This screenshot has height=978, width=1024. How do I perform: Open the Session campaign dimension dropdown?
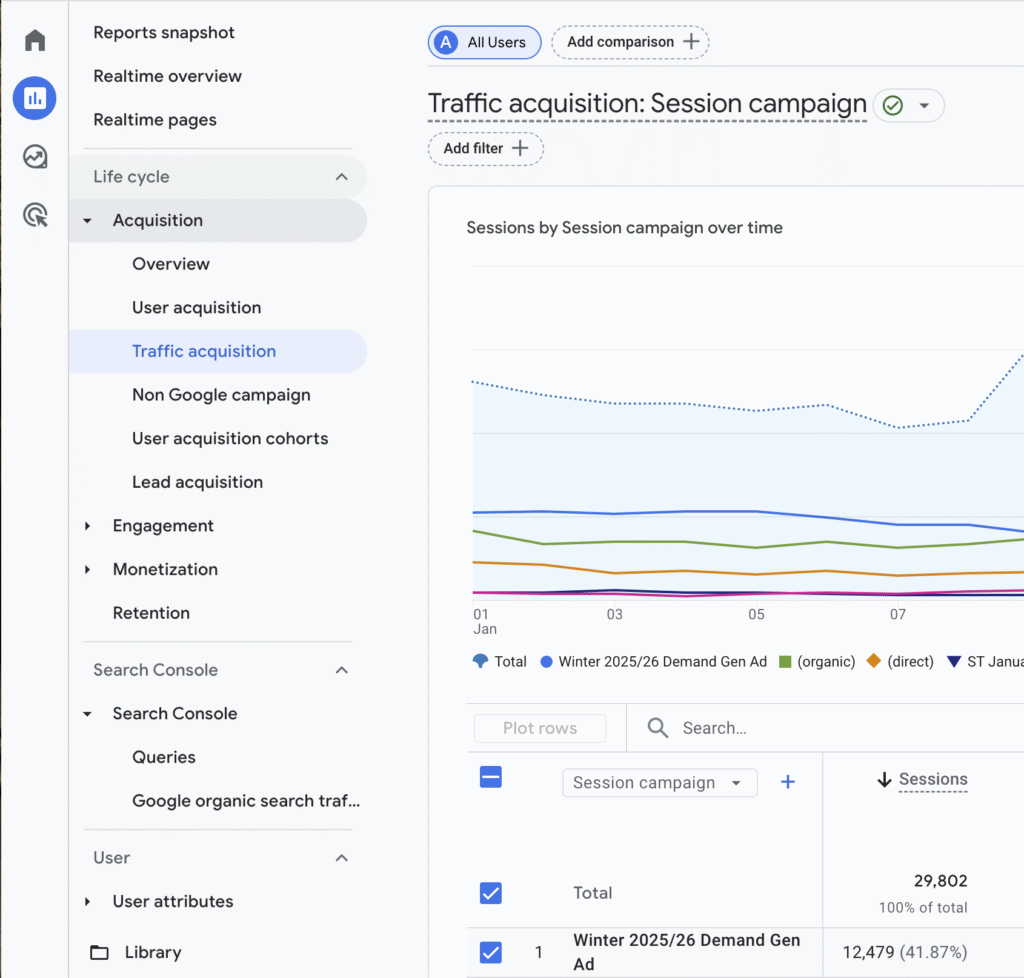click(x=659, y=782)
